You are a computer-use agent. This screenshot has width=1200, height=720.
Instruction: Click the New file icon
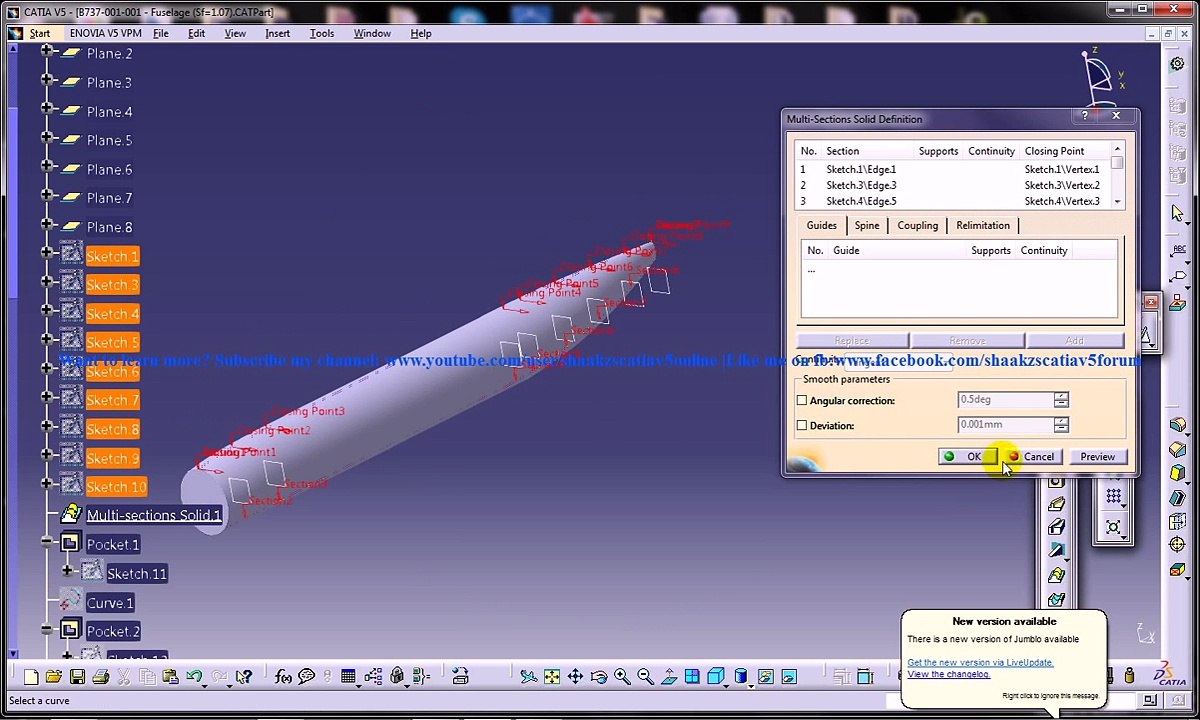click(31, 677)
